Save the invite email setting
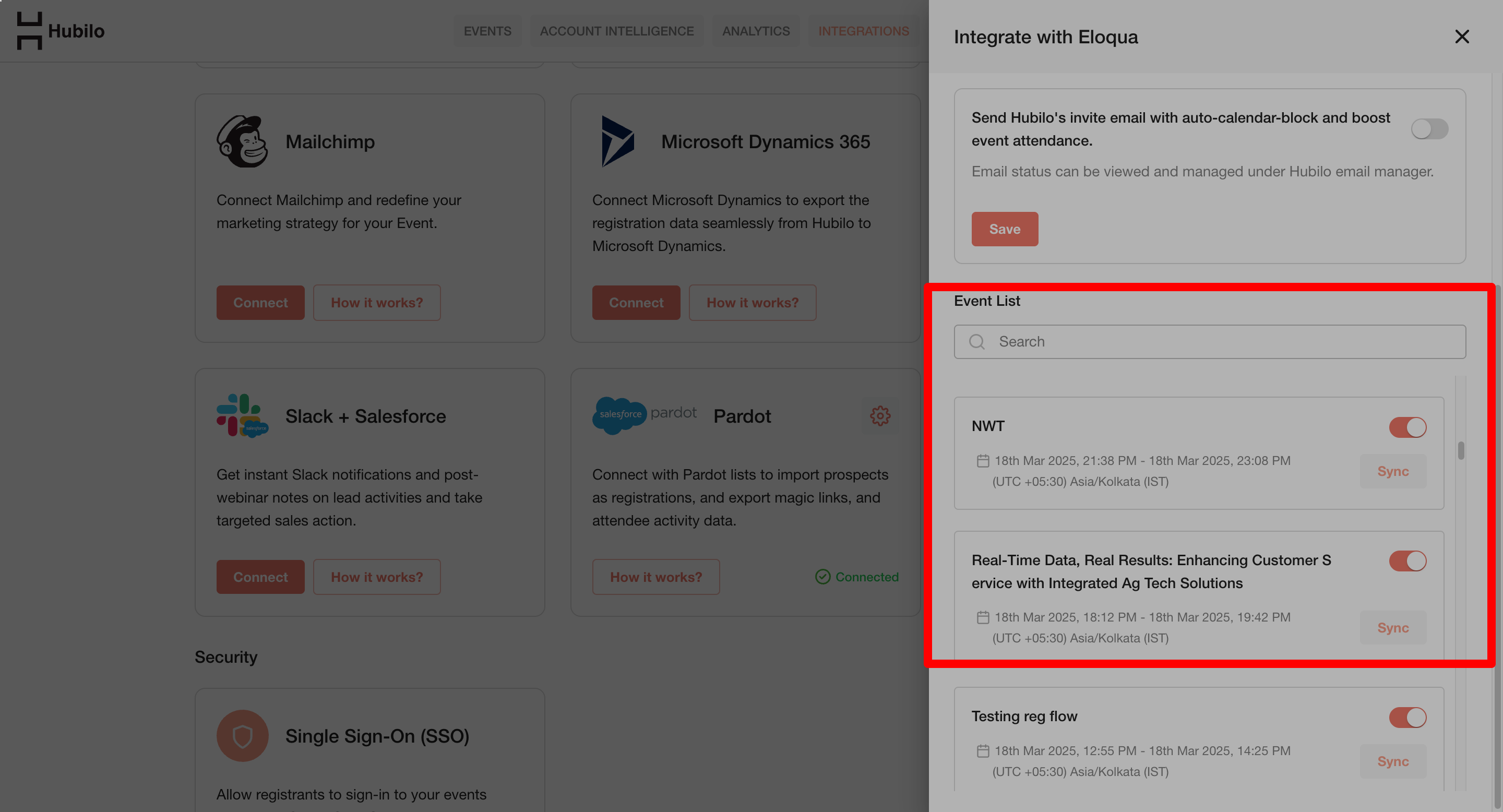 [x=1005, y=229]
